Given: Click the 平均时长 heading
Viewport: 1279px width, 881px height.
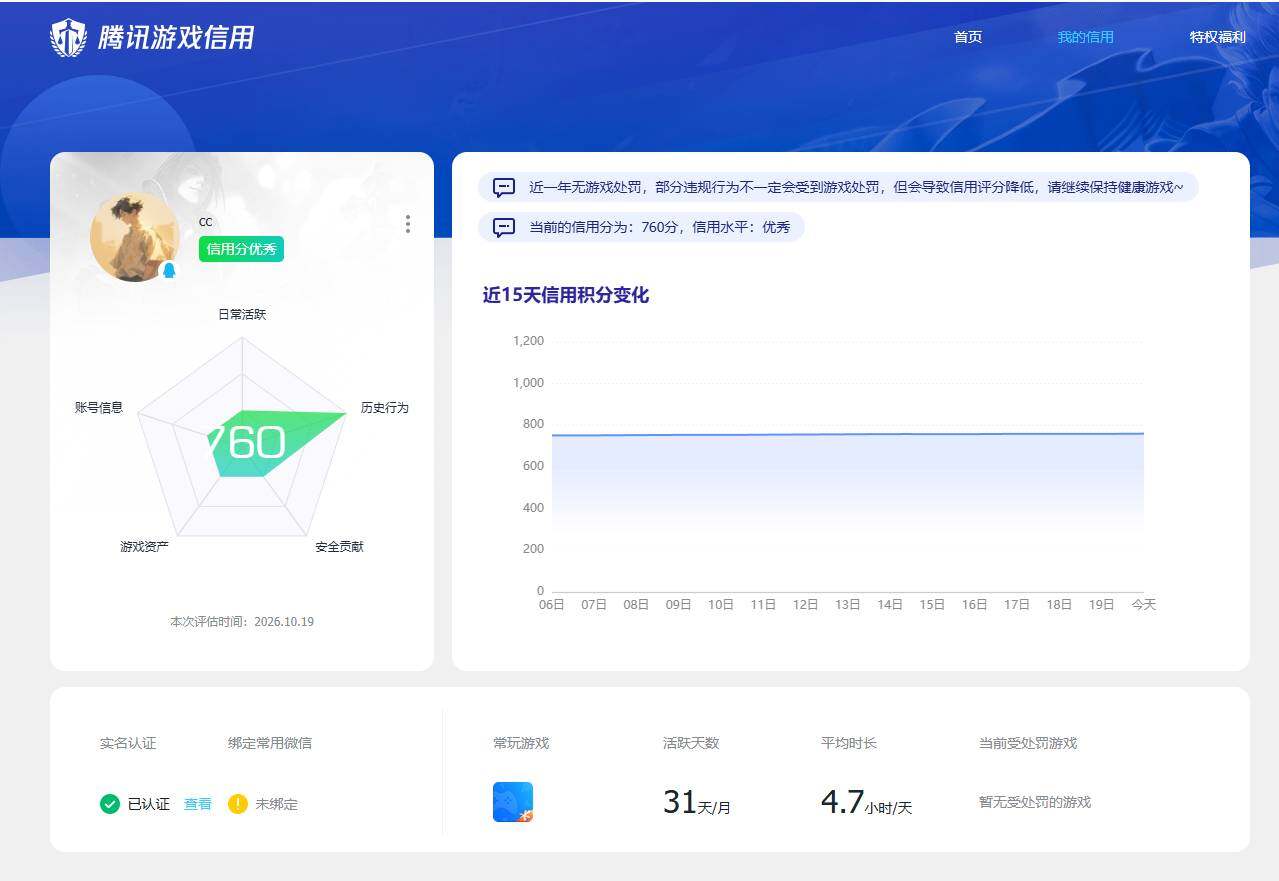Looking at the screenshot, I should [x=849, y=743].
